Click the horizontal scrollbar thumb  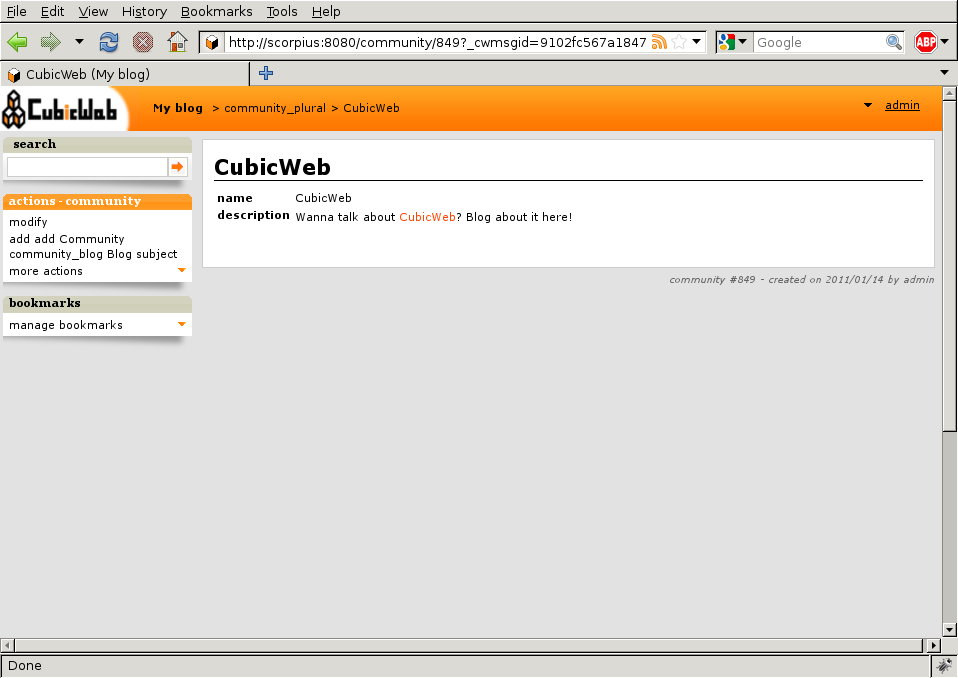468,645
